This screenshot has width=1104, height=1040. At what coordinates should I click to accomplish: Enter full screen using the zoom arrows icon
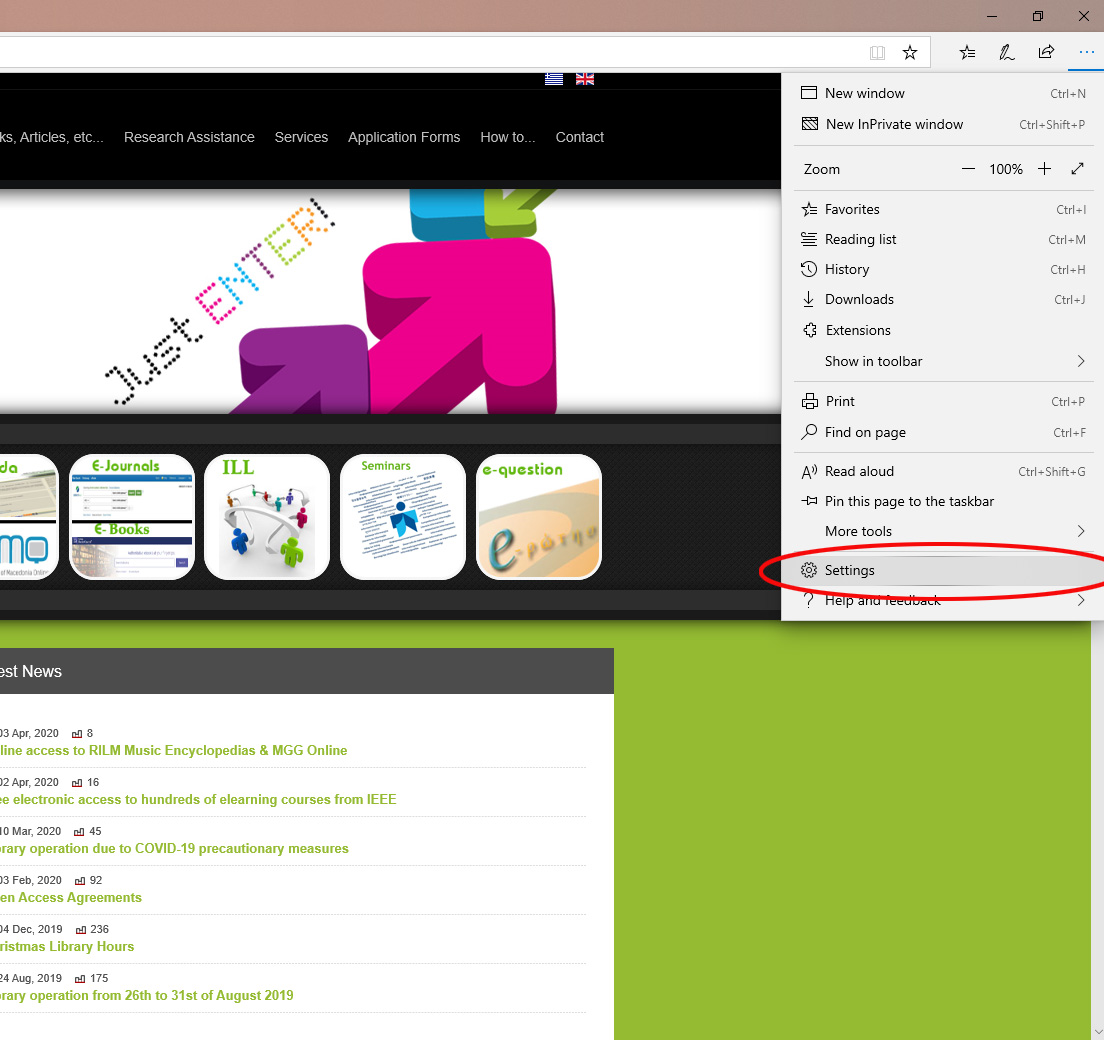coord(1077,169)
